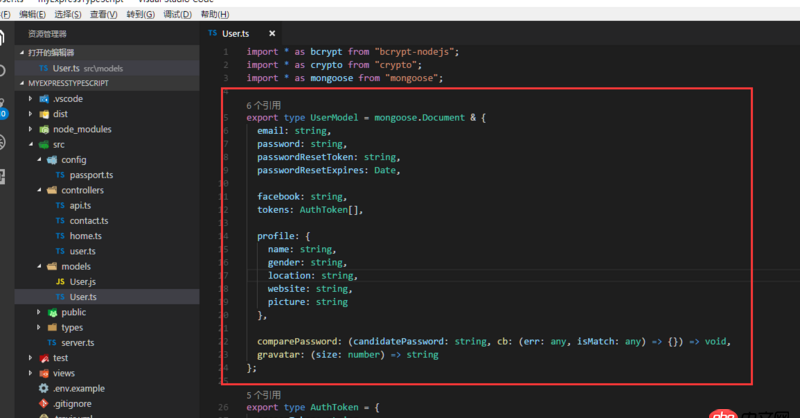Open contact.ts in the controllers folder
Screen dimensions: 800x418
[x=89, y=220]
